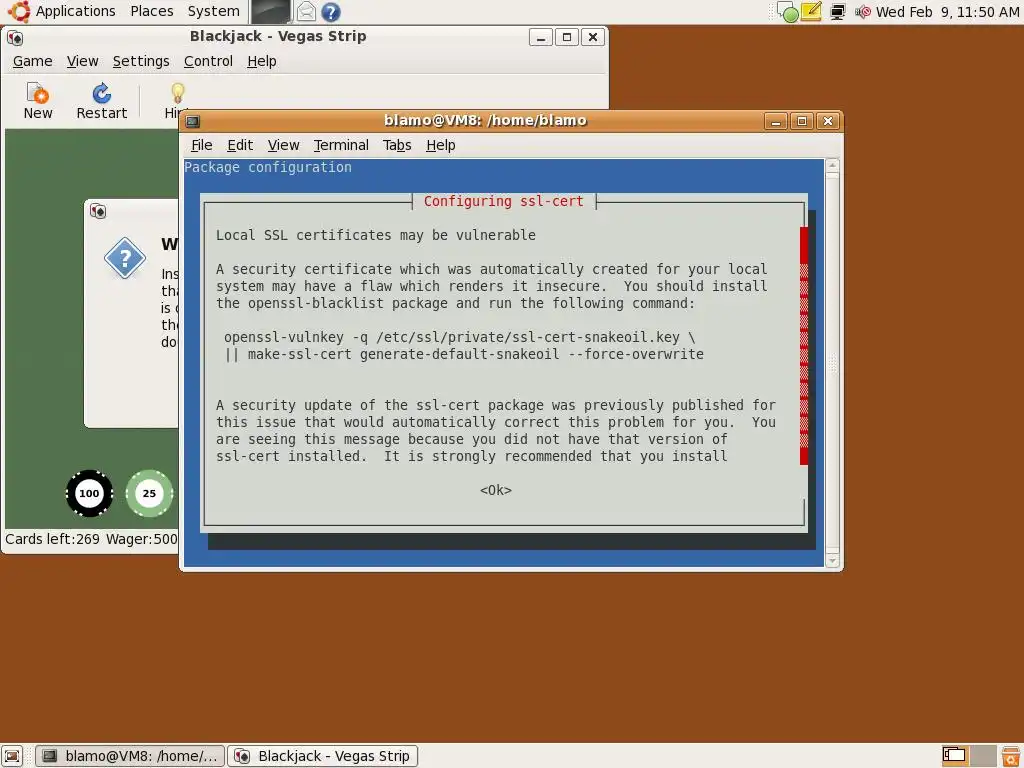Click the blue question mark dialog icon
This screenshot has height=768, width=1024.
coord(125,259)
